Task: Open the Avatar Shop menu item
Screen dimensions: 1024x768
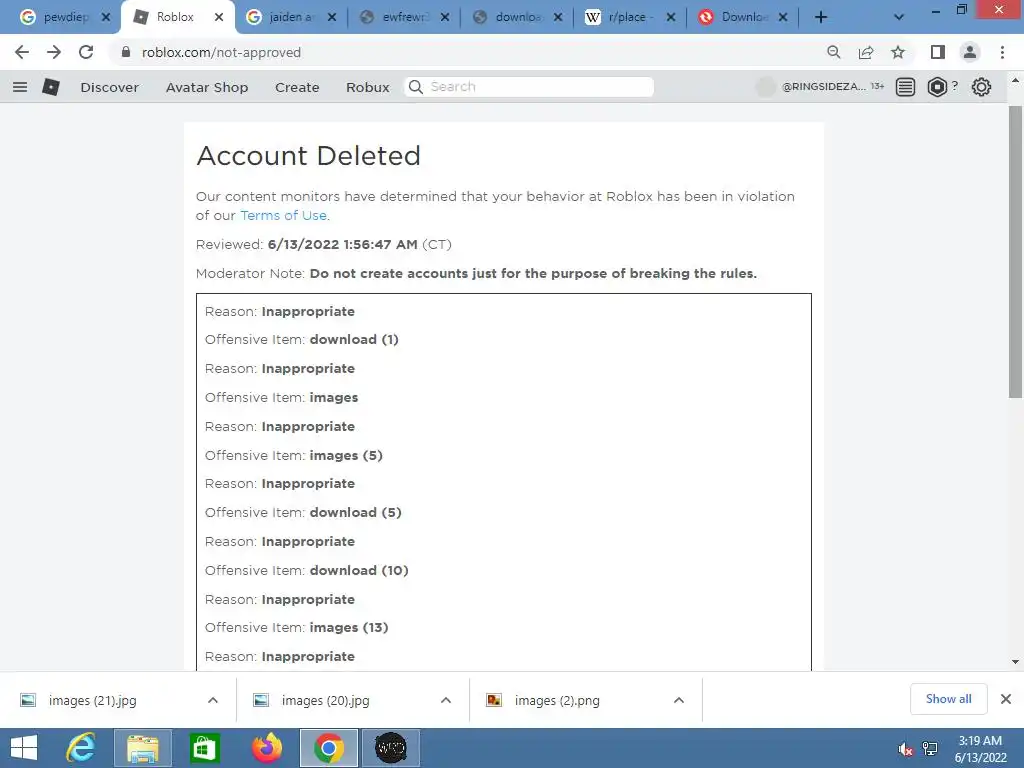Action: click(x=207, y=87)
